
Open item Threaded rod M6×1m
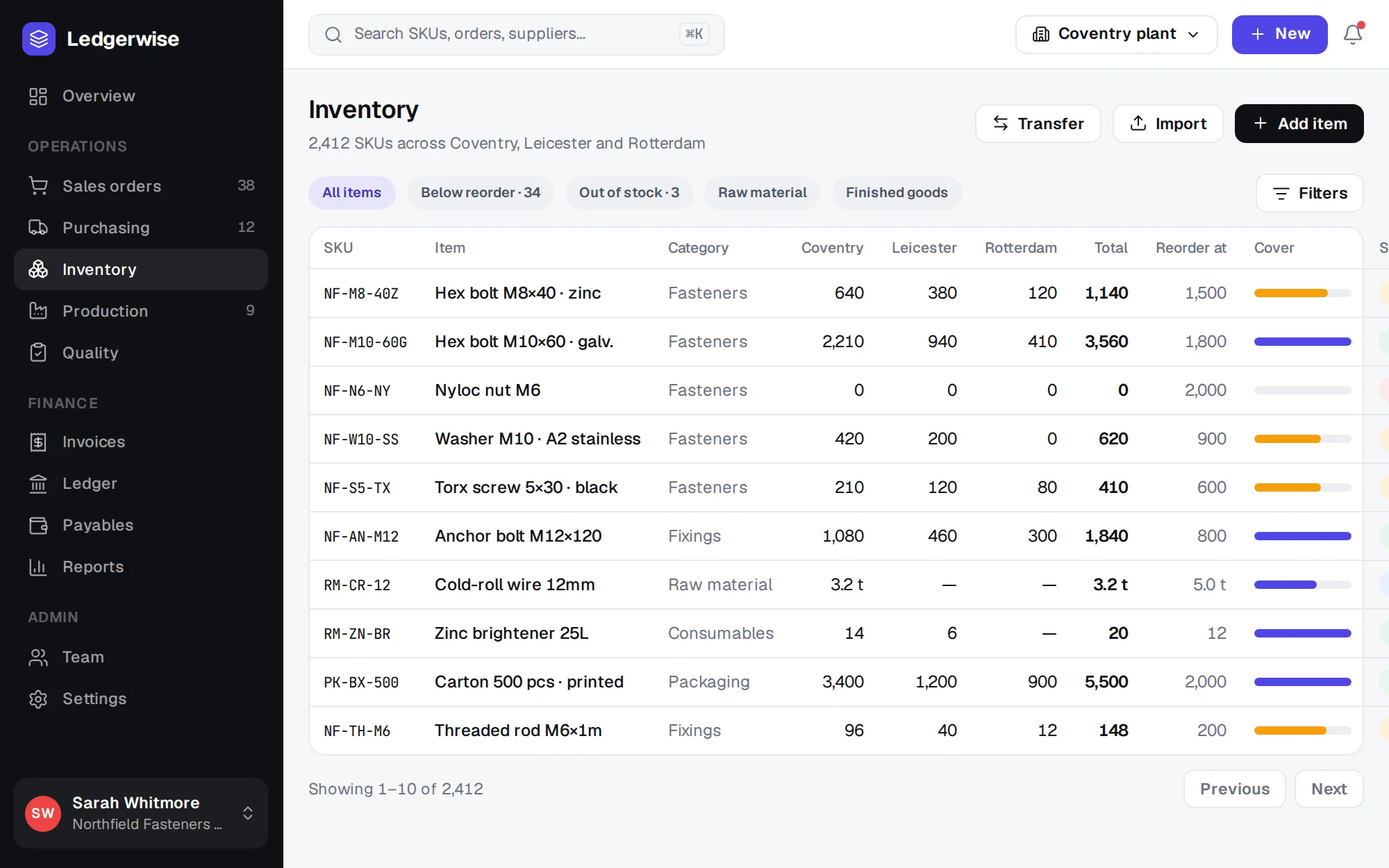(518, 731)
